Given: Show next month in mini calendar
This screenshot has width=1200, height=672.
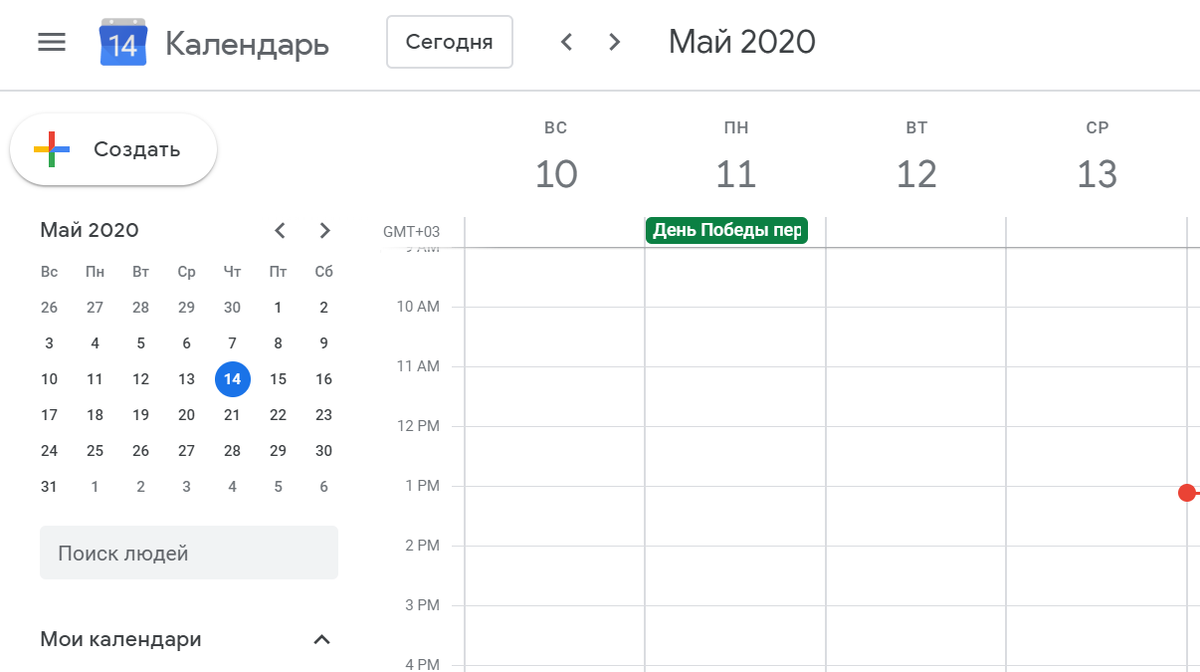Looking at the screenshot, I should pyautogui.click(x=324, y=231).
